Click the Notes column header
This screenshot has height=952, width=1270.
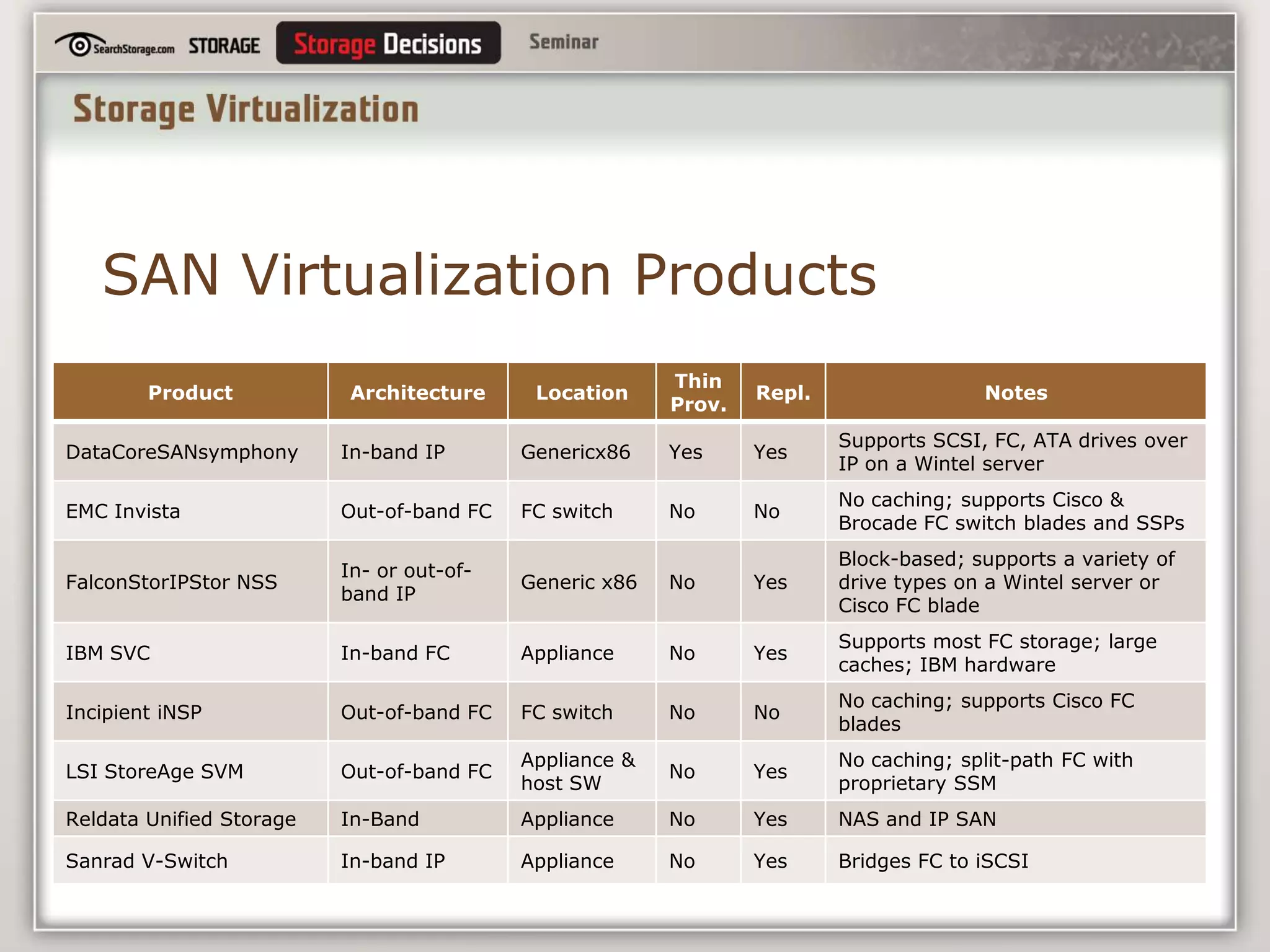pyautogui.click(x=1016, y=392)
